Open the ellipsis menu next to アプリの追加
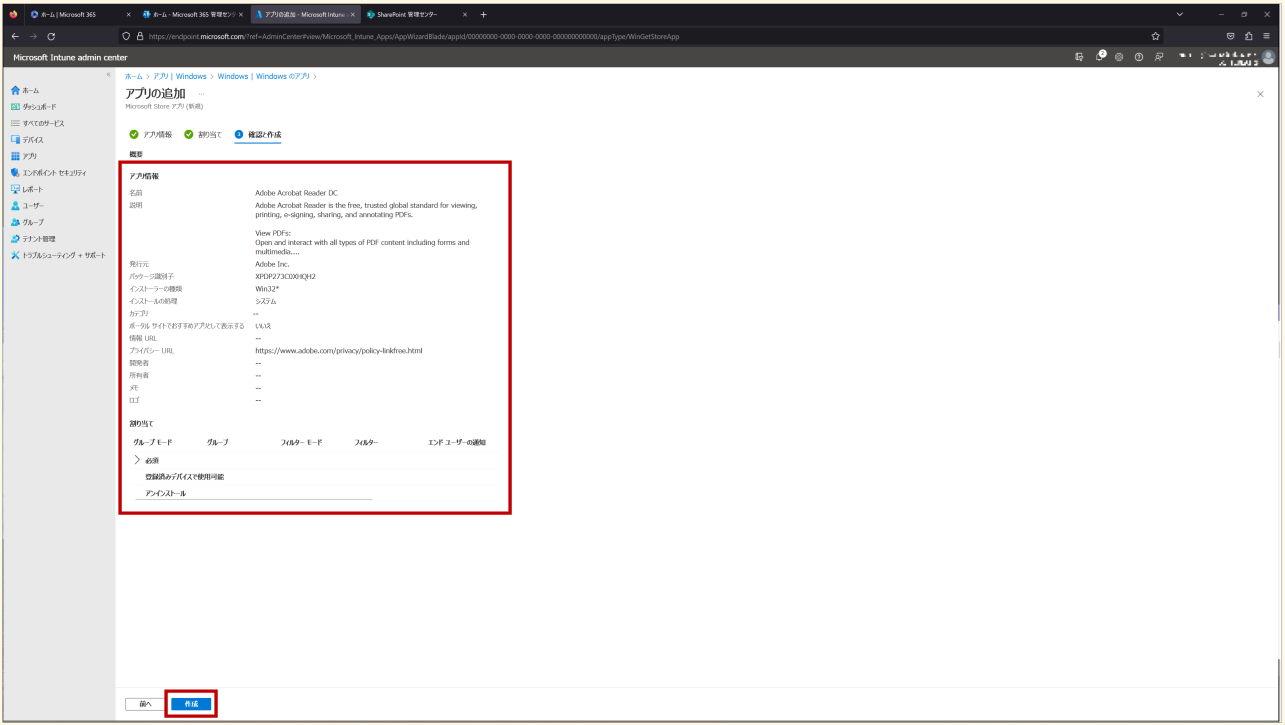The image size is (1285, 725). (x=201, y=94)
